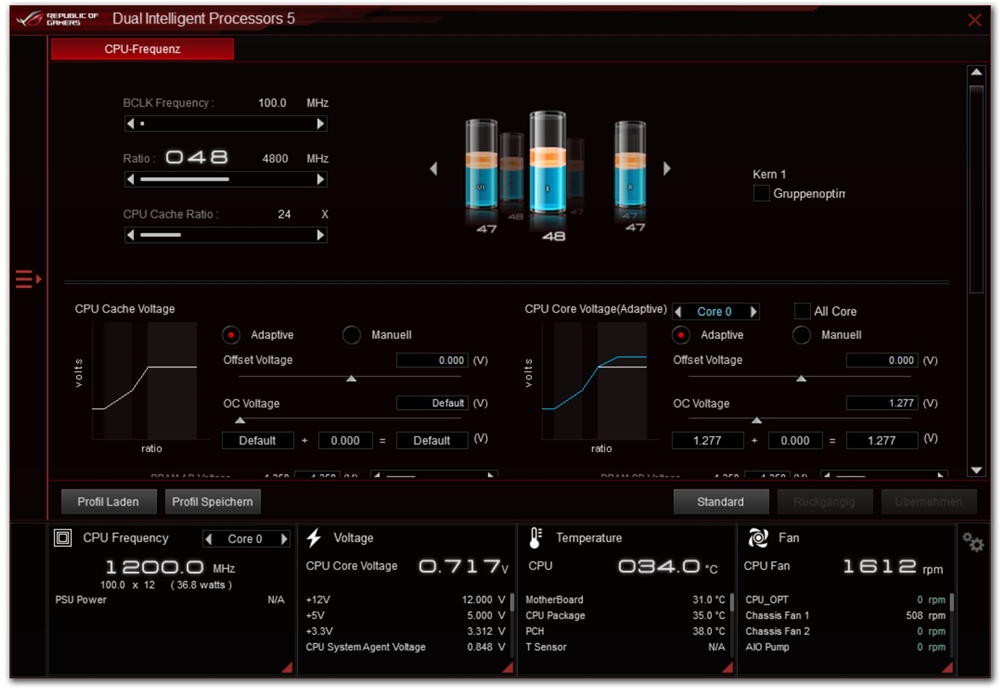Screen dimensions: 1000x688
Task: Show previous core cylinder with left arrow
Action: (x=434, y=168)
